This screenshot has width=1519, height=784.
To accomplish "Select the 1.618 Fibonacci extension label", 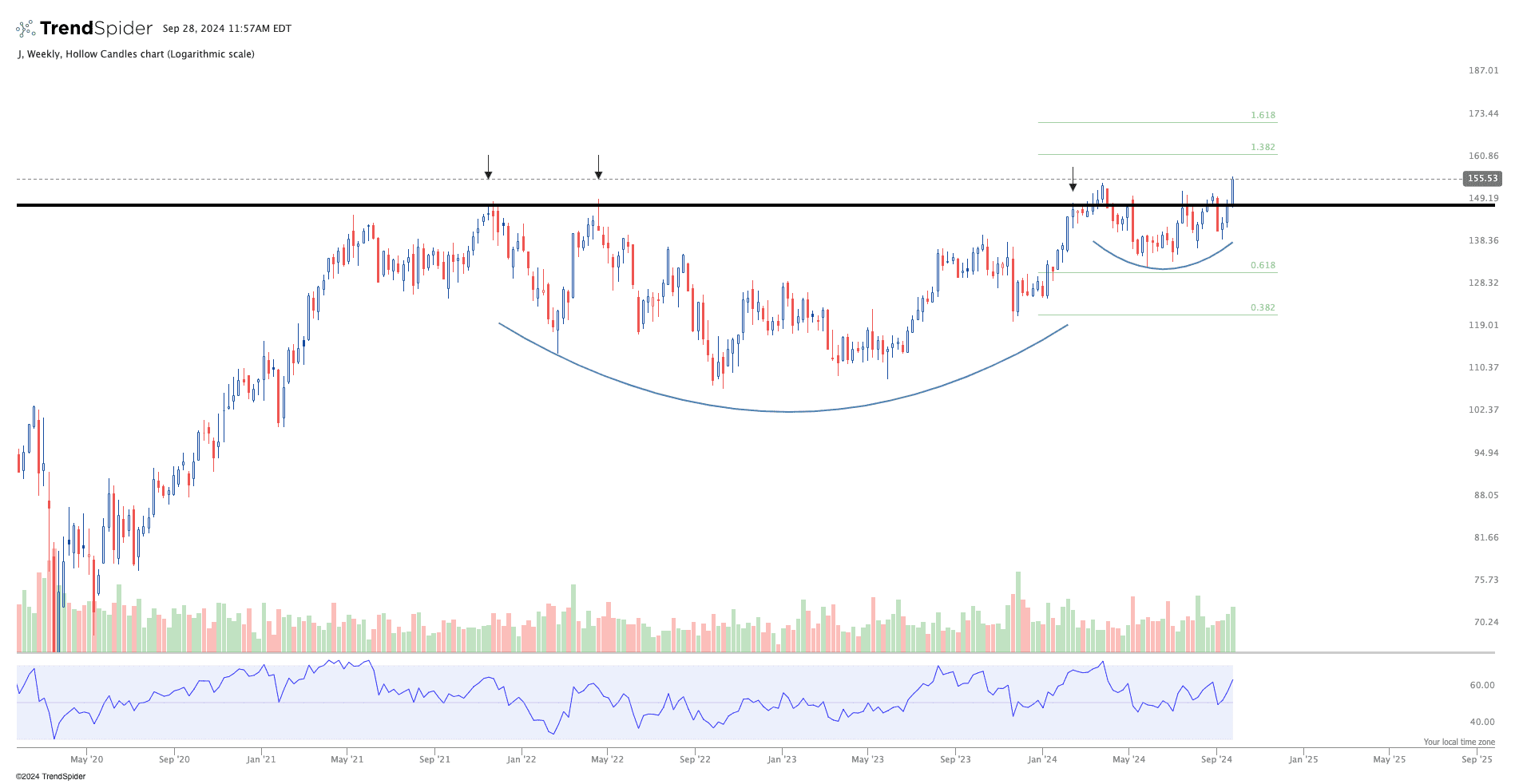I will click(1263, 116).
